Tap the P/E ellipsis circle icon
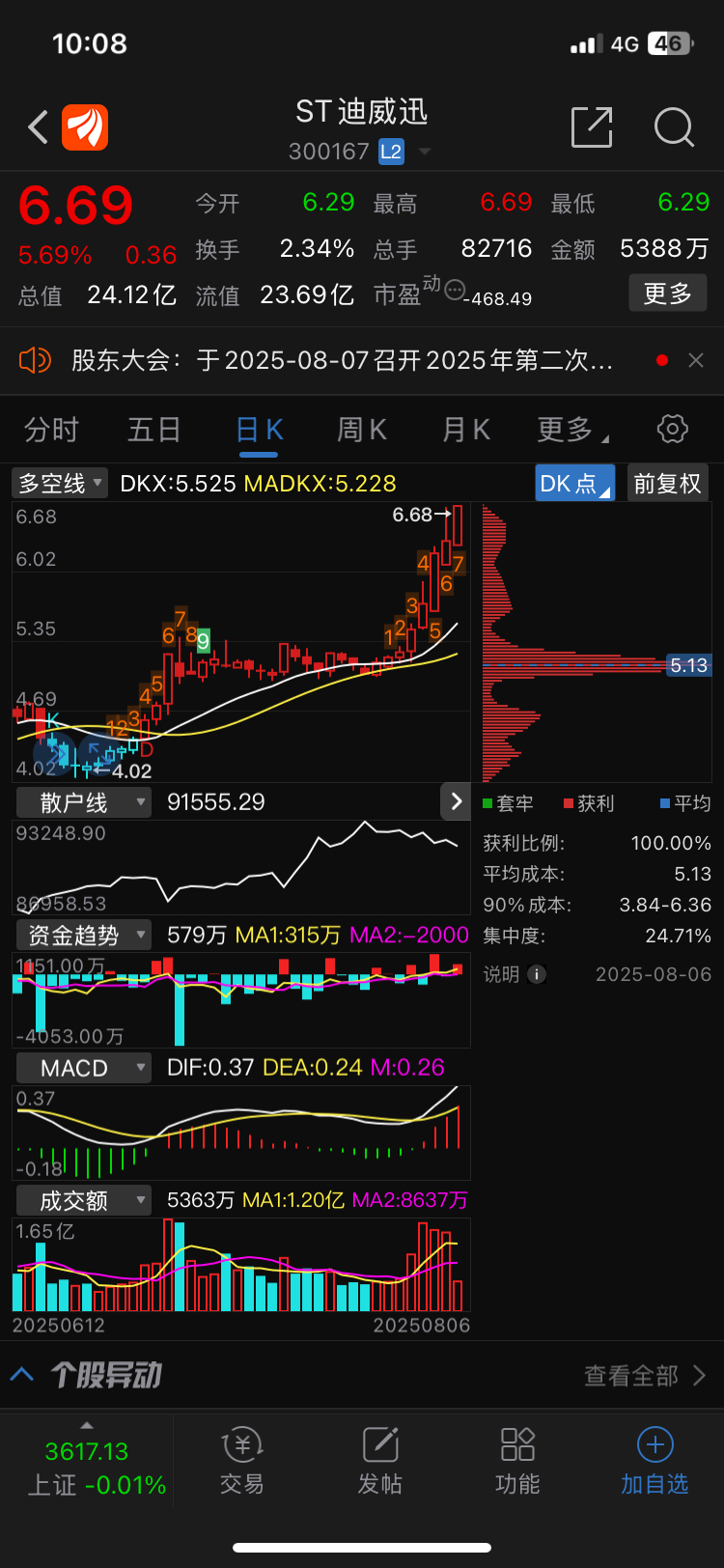This screenshot has height=1568, width=724. [454, 289]
